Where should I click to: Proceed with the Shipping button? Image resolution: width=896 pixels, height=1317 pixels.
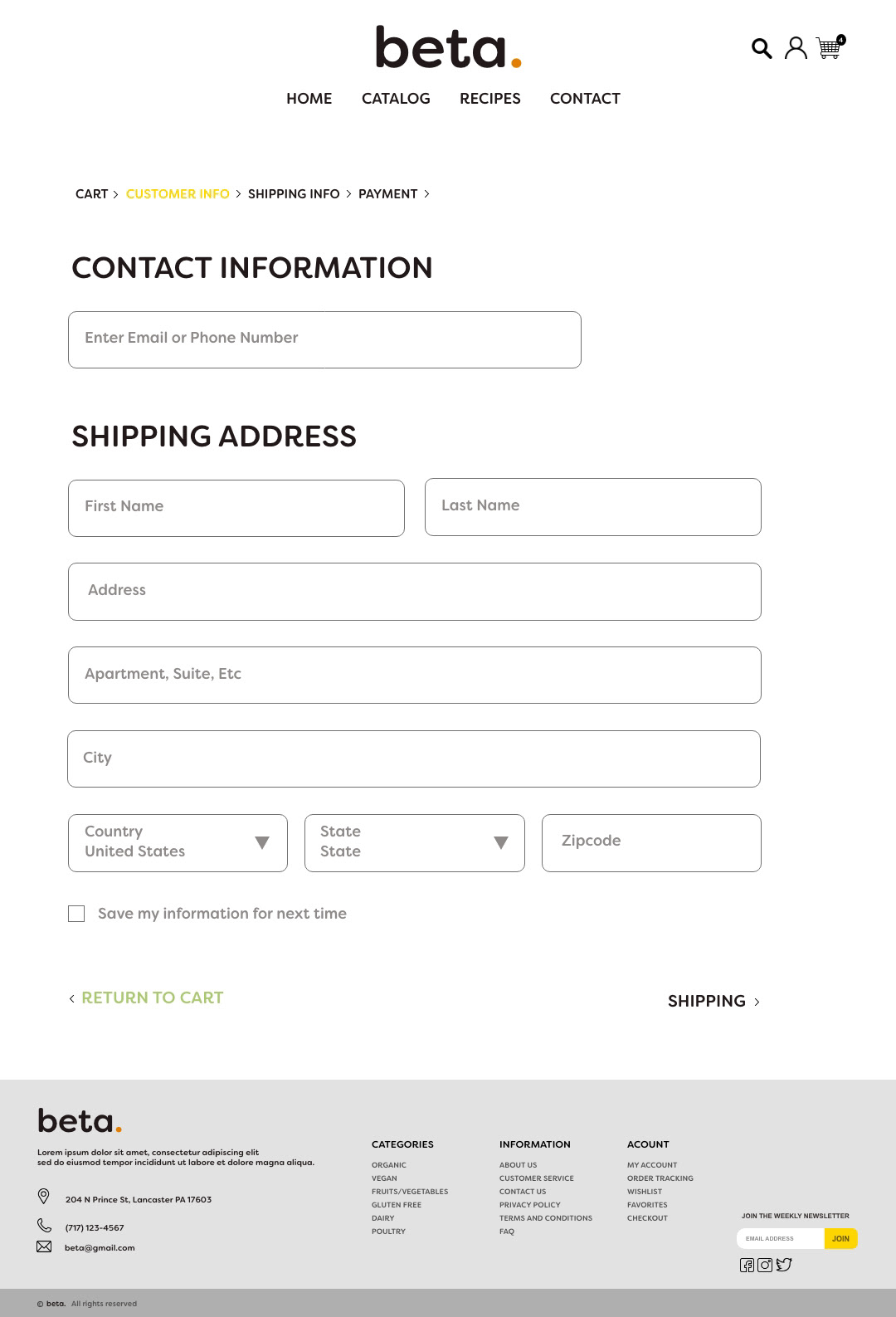click(x=713, y=1002)
